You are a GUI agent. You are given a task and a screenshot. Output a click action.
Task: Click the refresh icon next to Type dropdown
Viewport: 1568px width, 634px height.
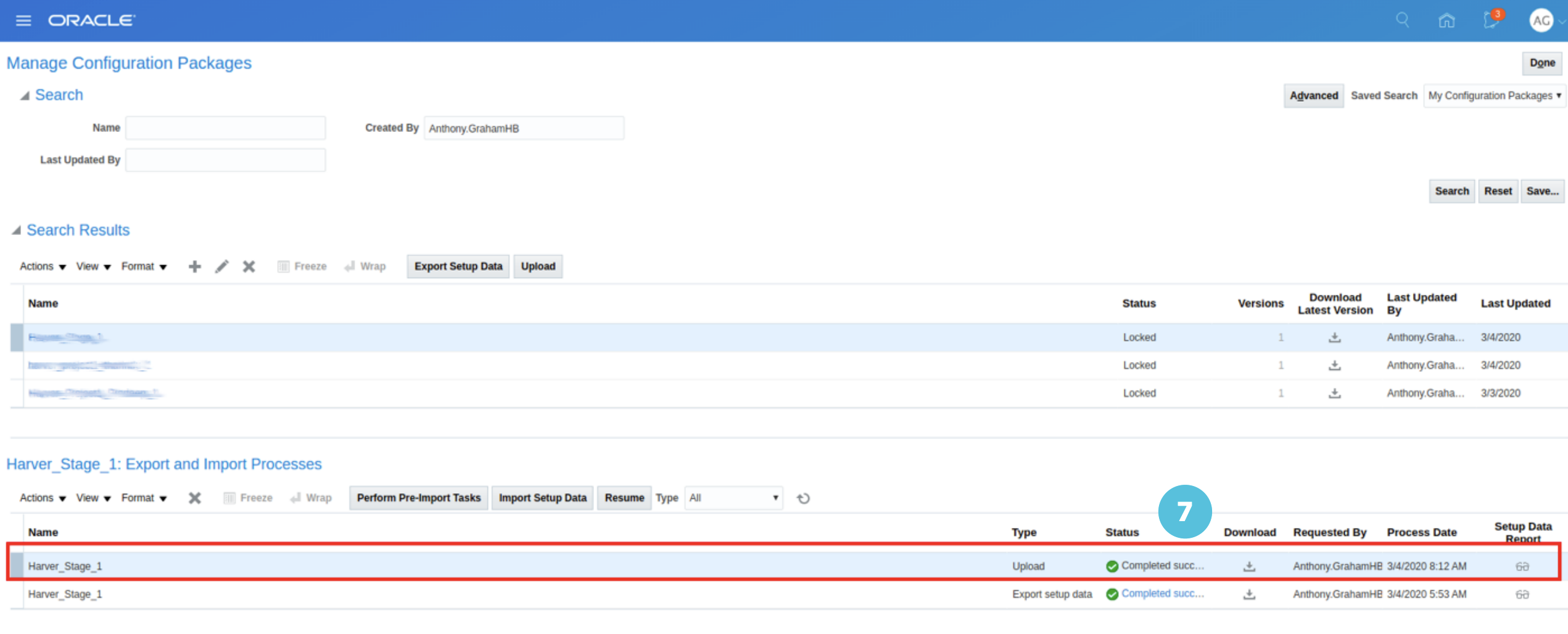click(x=803, y=498)
